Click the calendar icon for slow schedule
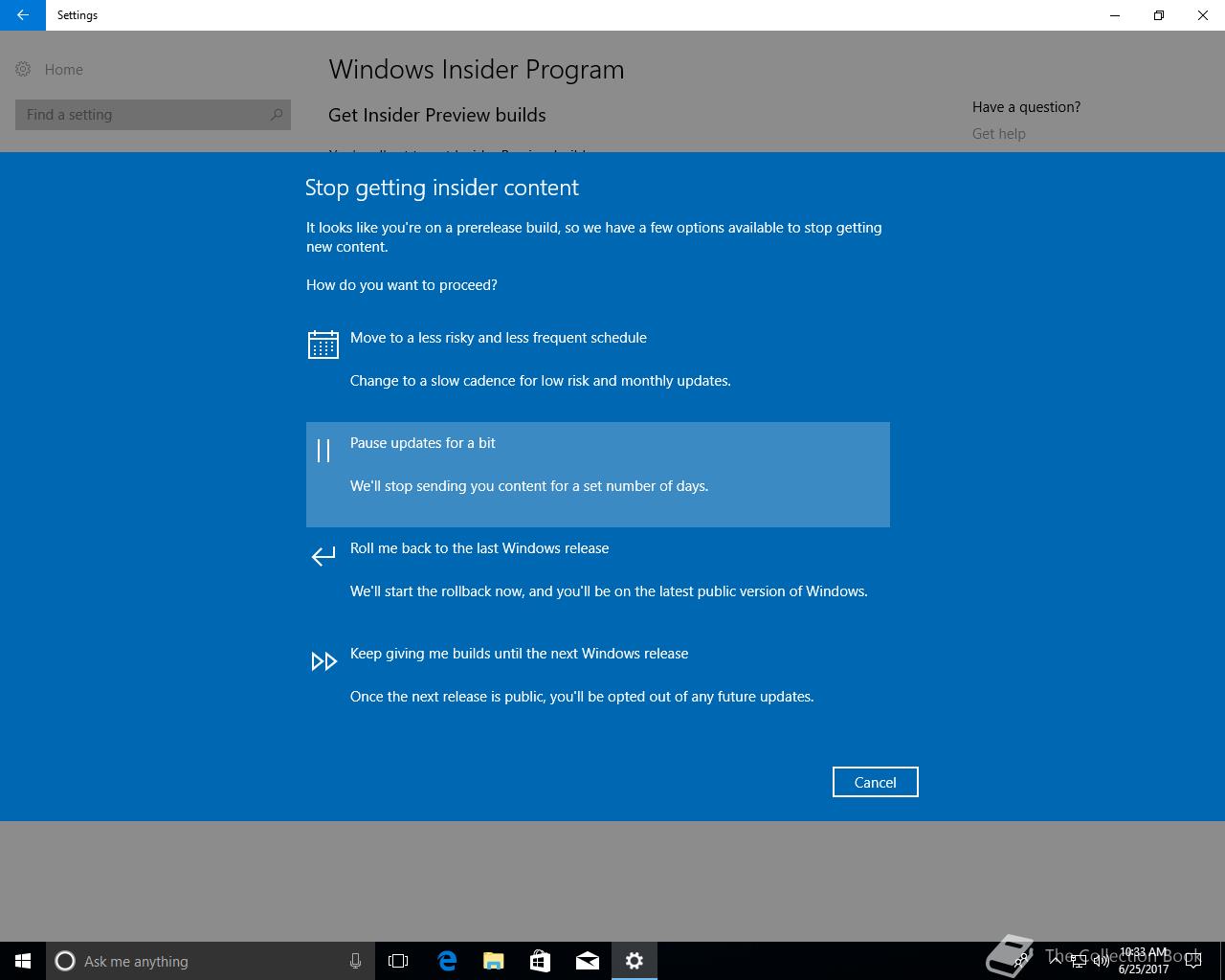The width and height of the screenshot is (1225, 980). tap(323, 345)
